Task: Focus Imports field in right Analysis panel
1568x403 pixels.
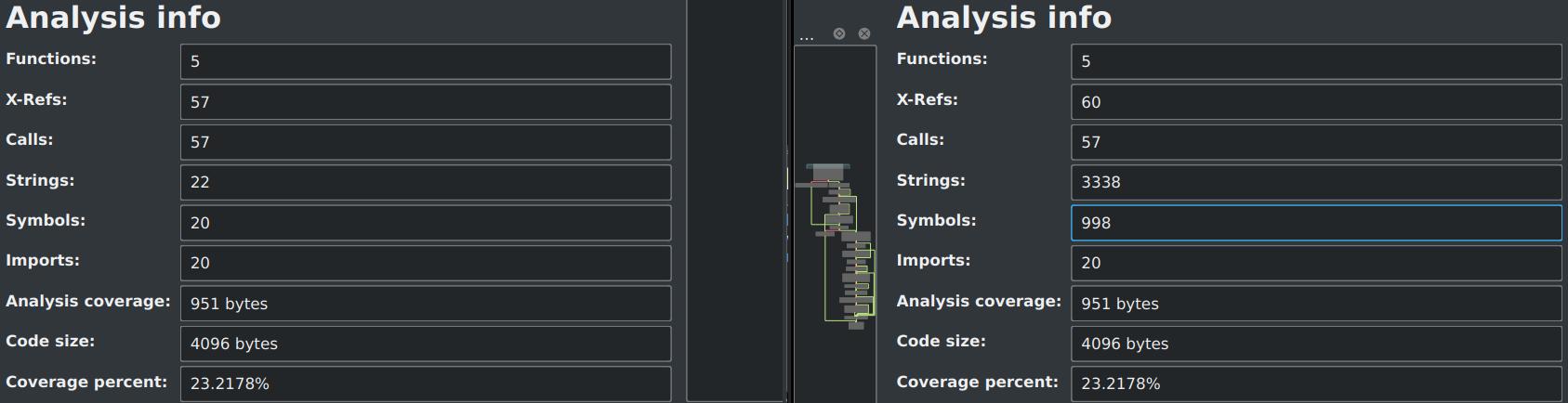Action: [x=1315, y=263]
